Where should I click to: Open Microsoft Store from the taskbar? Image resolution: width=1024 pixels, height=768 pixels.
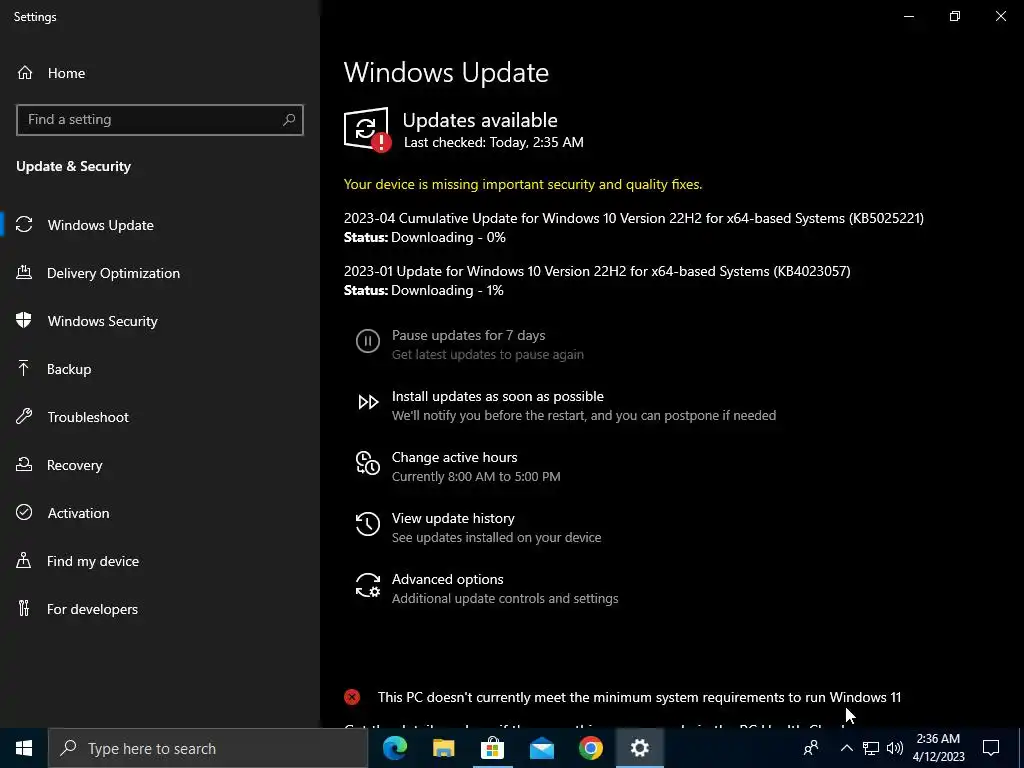pos(492,748)
